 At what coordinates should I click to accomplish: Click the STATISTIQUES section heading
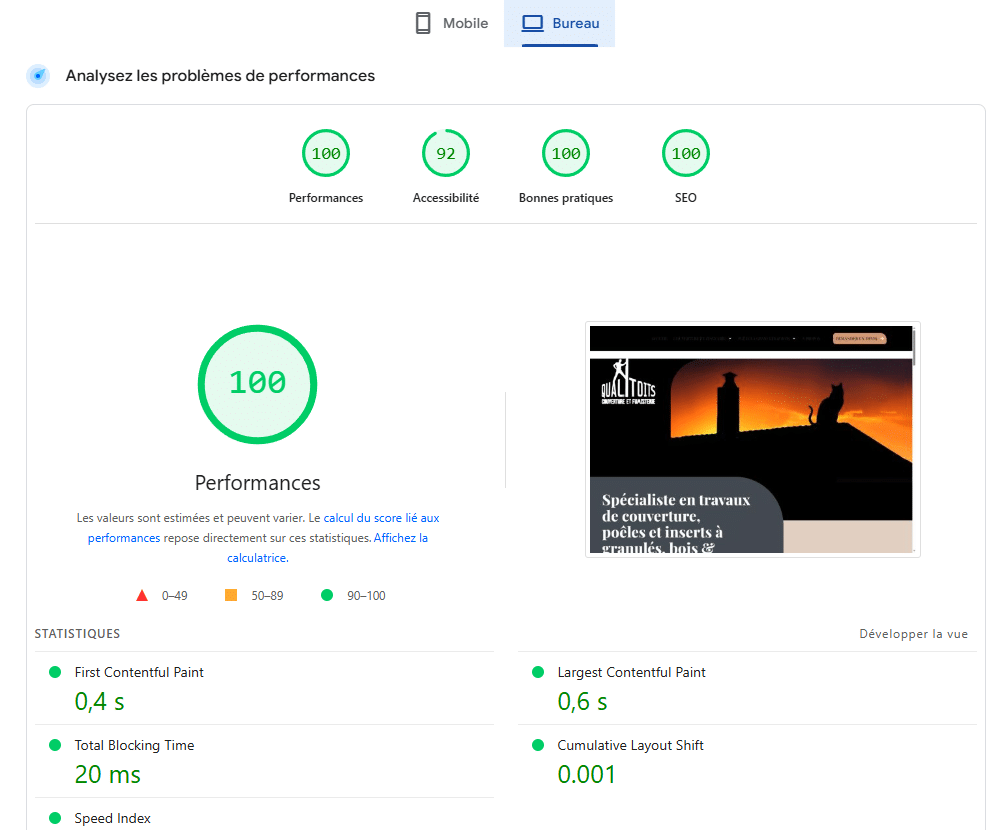click(77, 633)
